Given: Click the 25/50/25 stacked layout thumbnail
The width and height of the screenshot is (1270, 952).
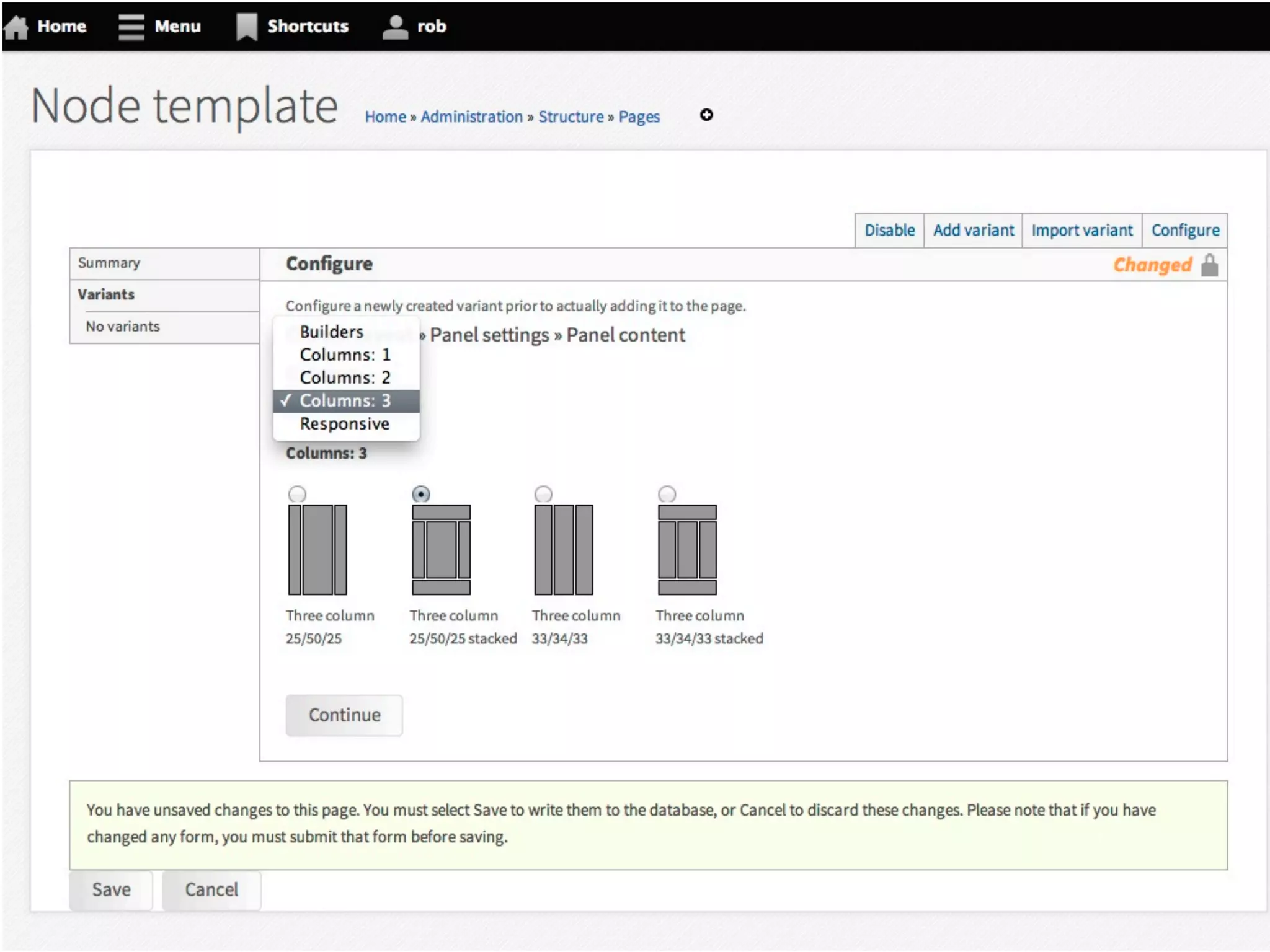Looking at the screenshot, I should pos(441,549).
